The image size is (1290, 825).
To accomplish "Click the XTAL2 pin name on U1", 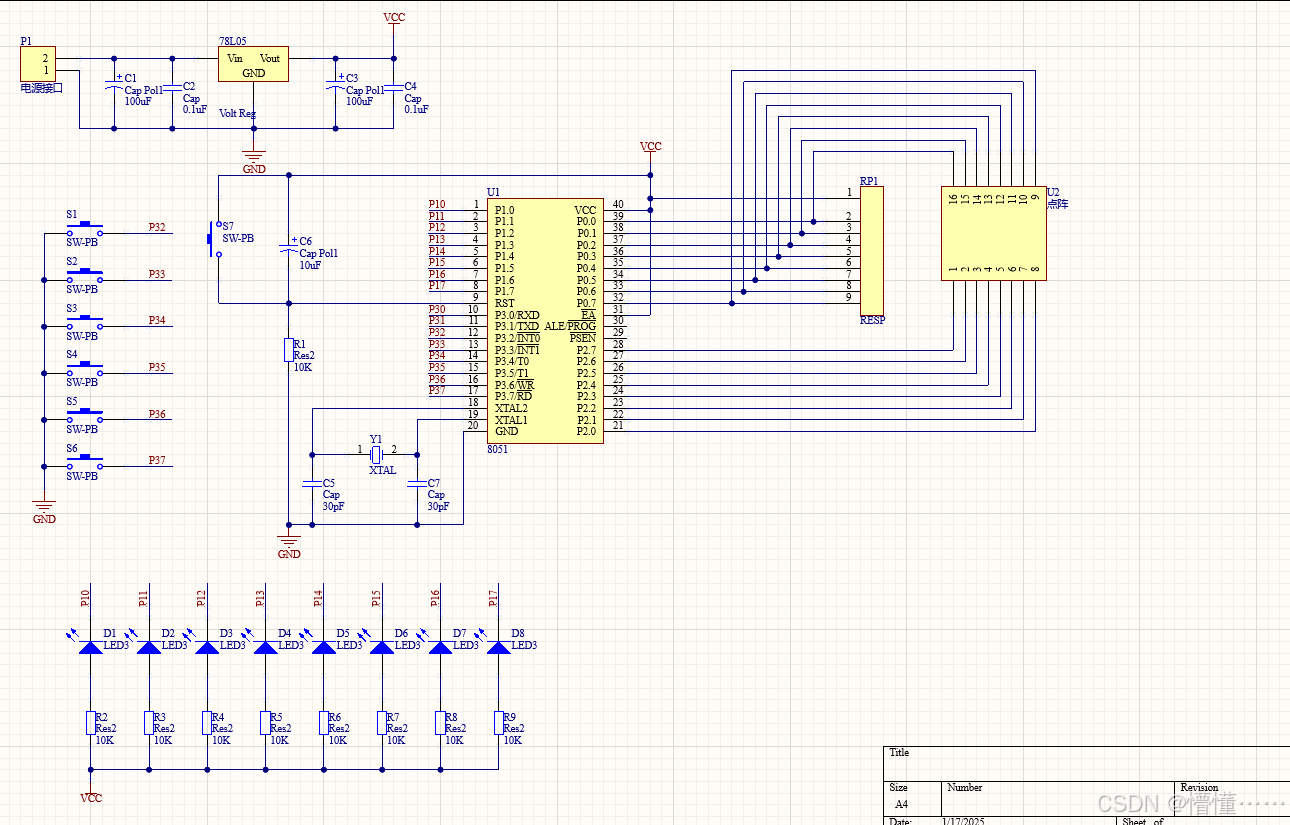I will coord(511,408).
